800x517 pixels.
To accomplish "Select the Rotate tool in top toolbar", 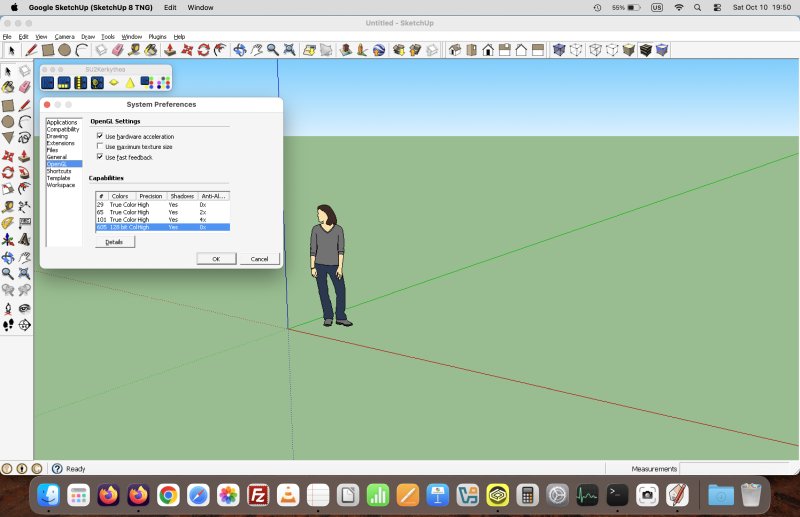I will tap(204, 50).
